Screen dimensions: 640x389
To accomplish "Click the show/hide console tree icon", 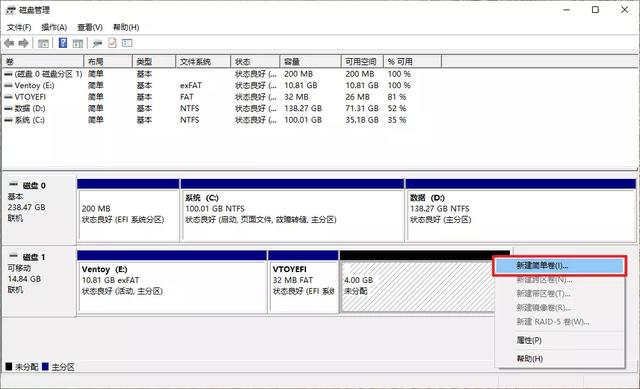I will 43,43.
